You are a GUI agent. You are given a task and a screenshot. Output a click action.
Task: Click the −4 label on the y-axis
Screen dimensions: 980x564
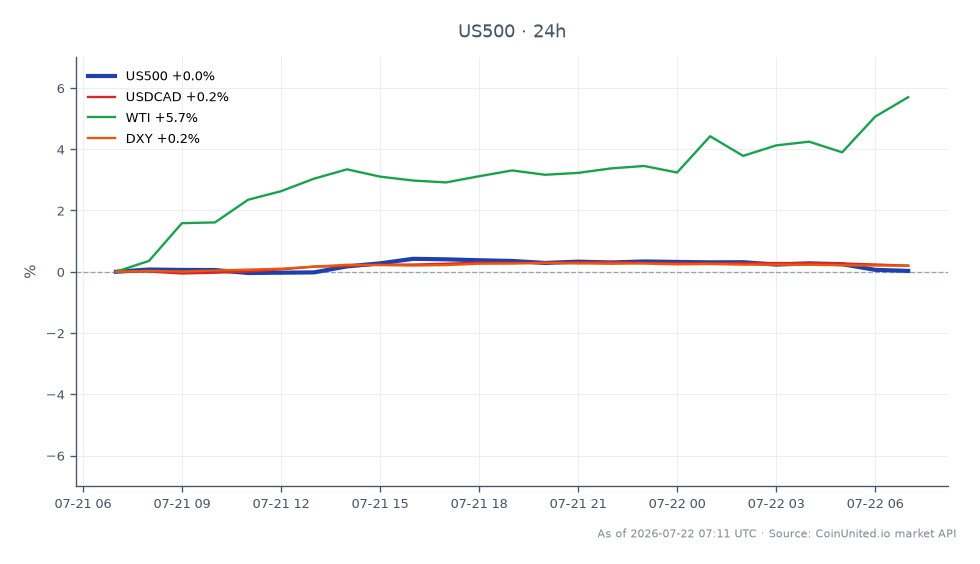pyautogui.click(x=56, y=395)
